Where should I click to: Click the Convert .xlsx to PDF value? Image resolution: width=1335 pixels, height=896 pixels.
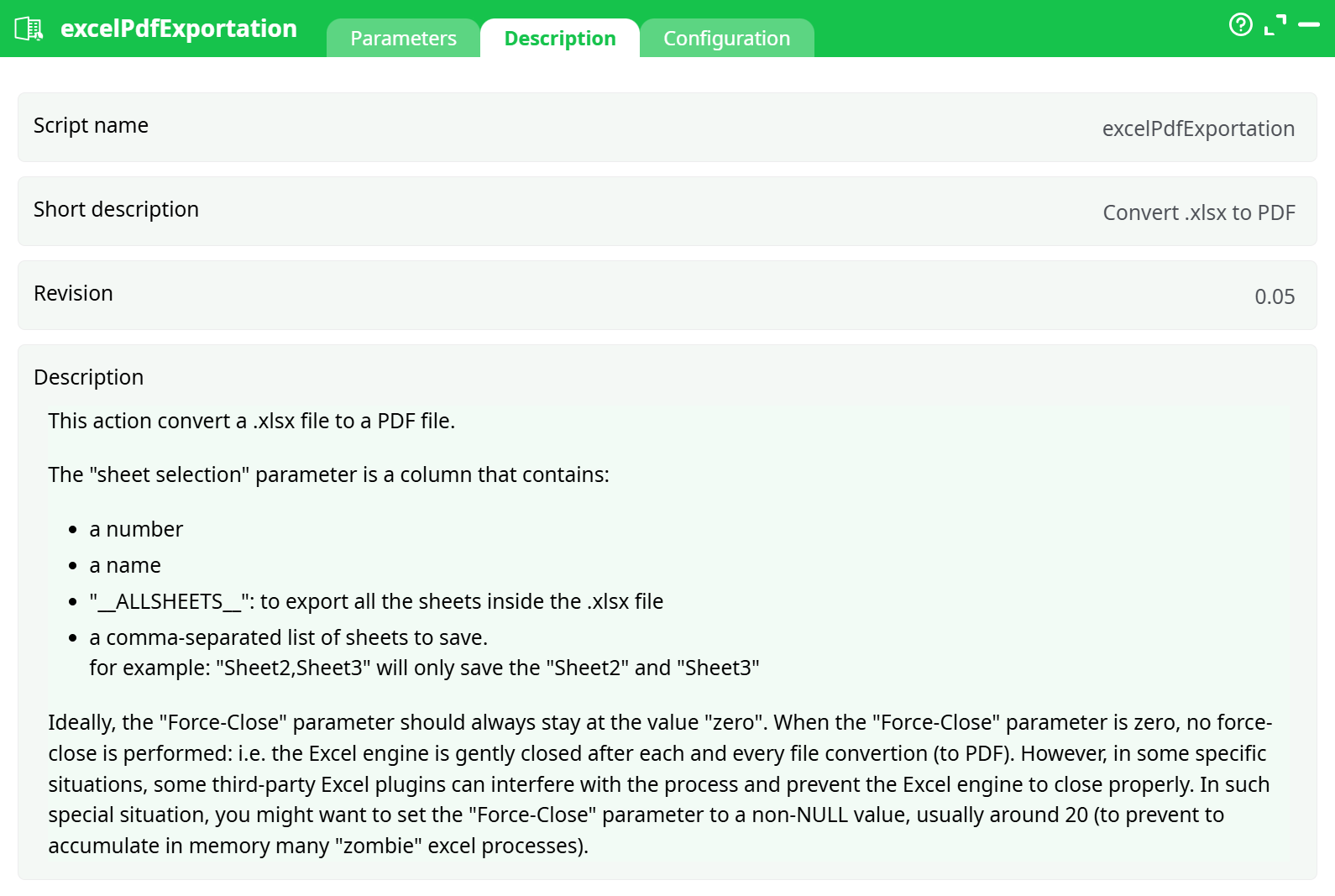coord(1199,212)
